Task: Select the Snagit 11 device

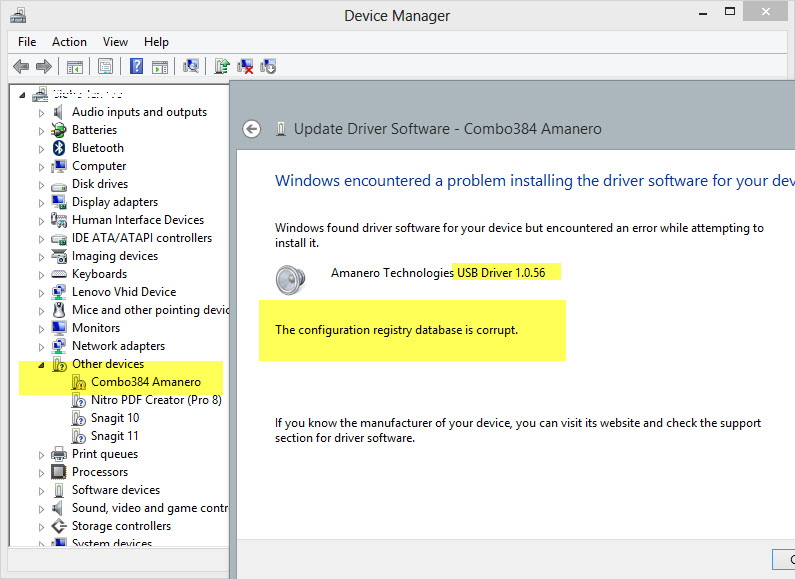Action: (115, 436)
